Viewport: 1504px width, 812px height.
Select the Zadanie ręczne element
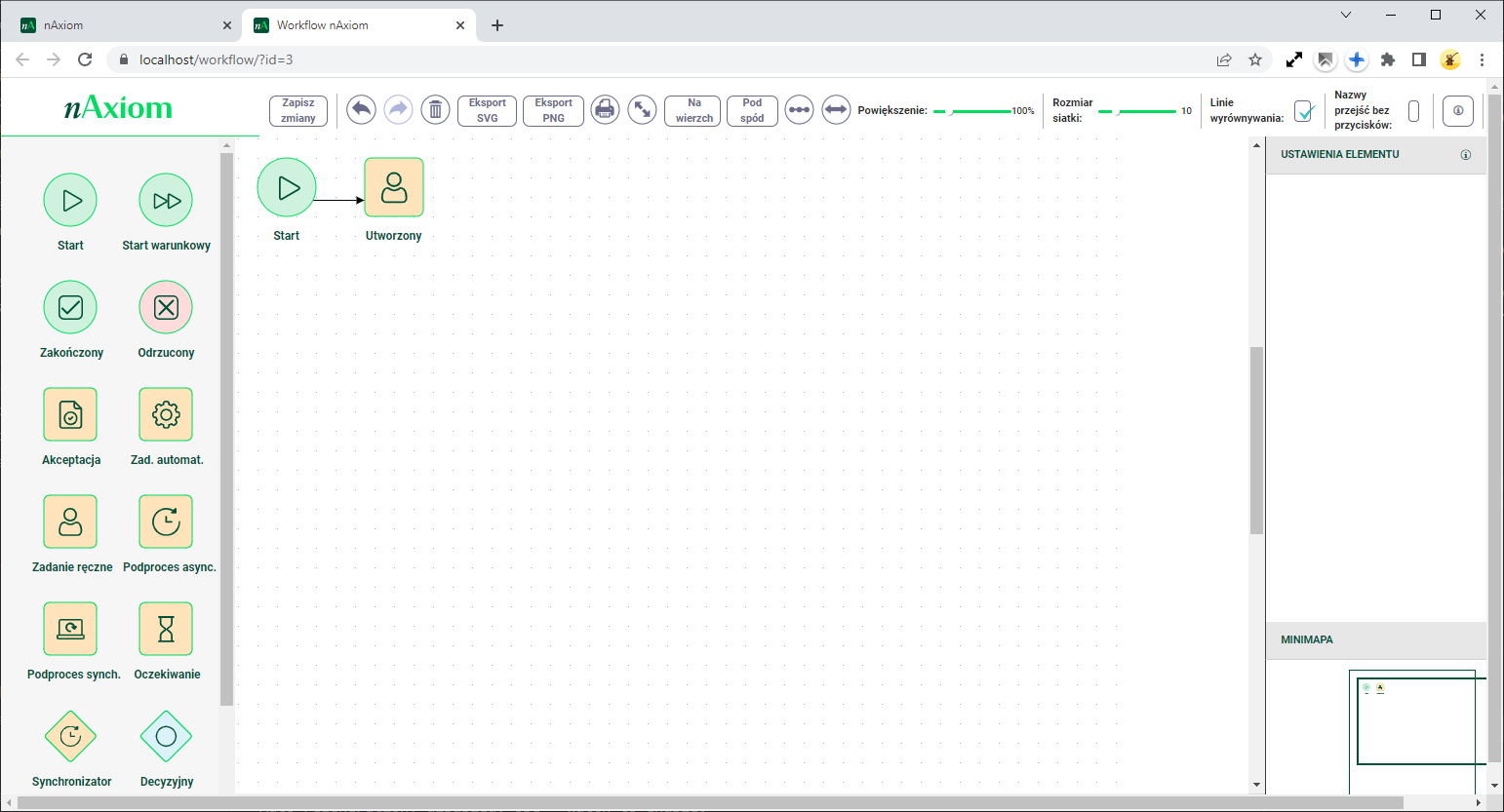(x=70, y=522)
